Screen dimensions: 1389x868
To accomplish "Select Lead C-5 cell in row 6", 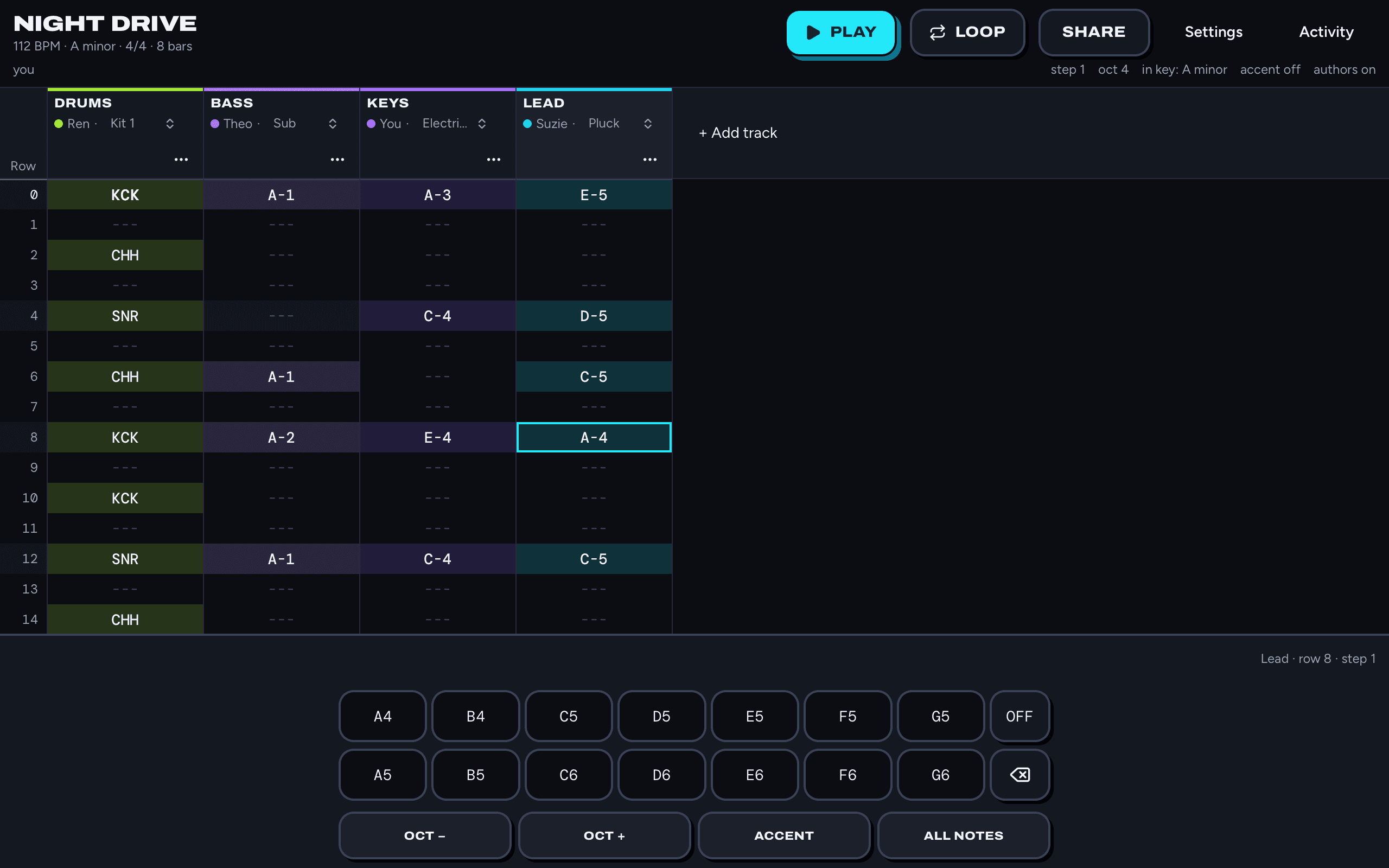I will [594, 376].
